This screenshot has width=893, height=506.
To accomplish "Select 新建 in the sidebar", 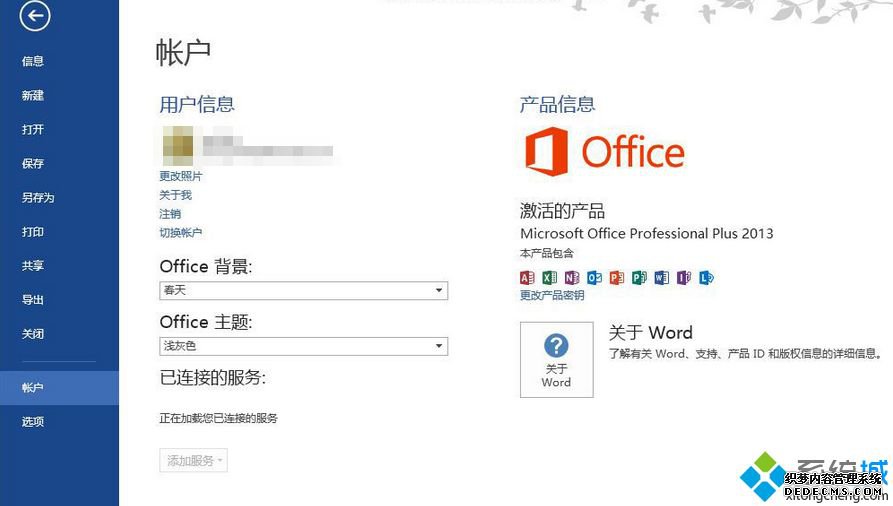I will click(33, 95).
